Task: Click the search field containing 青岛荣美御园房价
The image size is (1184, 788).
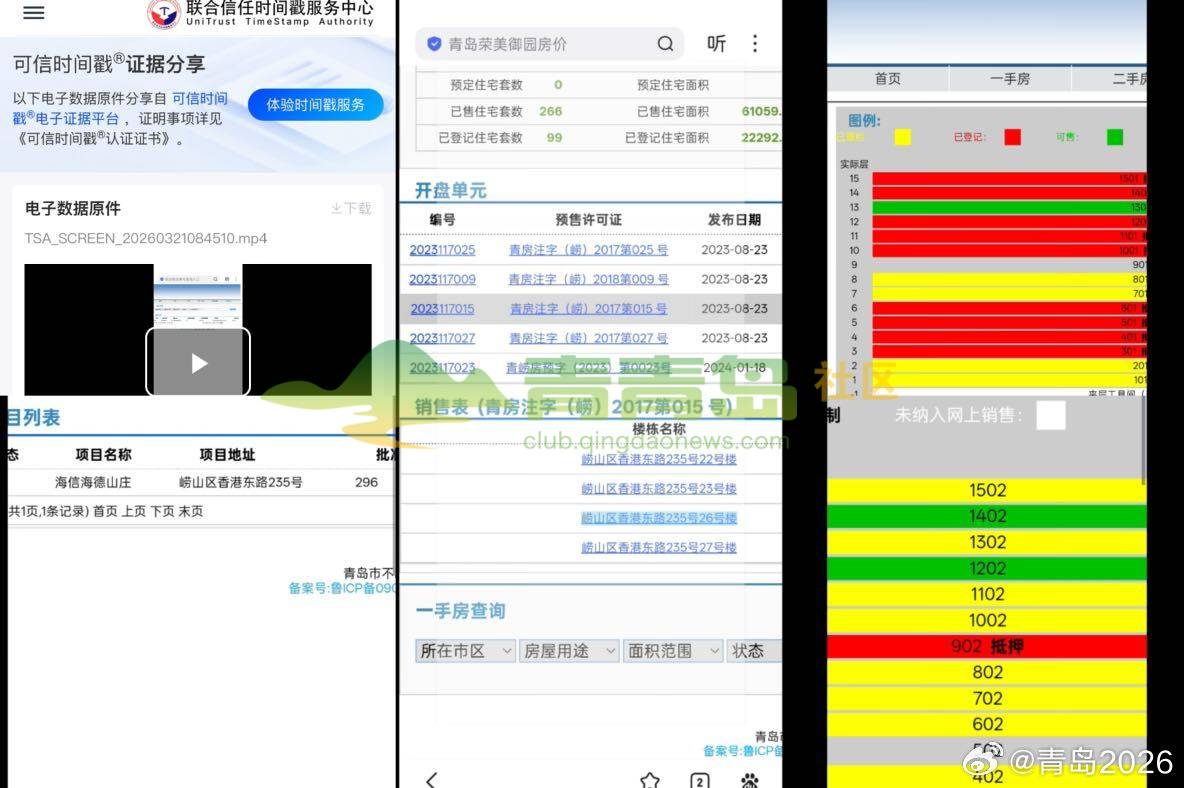Action: point(549,44)
